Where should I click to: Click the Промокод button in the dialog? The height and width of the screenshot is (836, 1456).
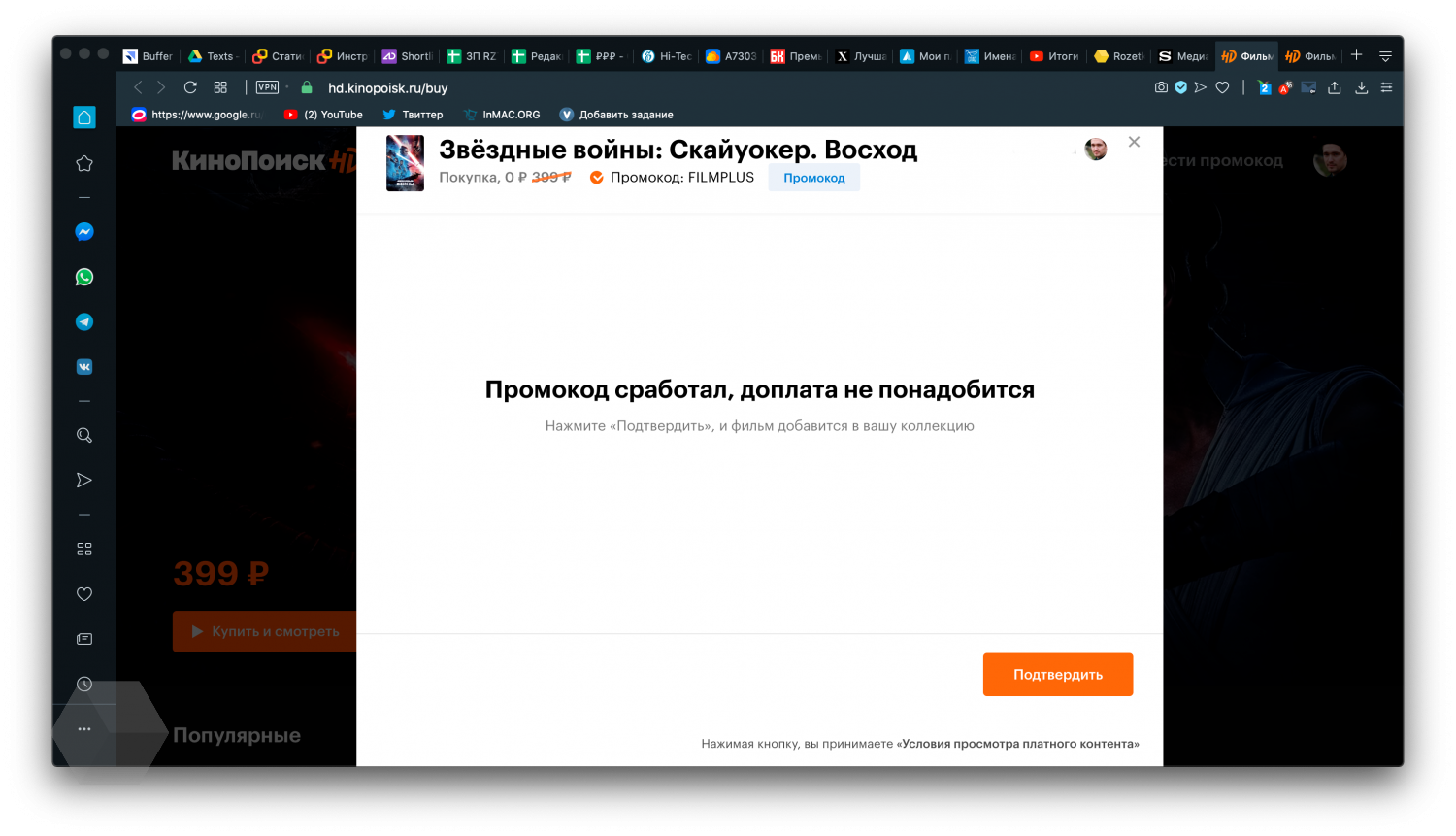[x=814, y=178]
